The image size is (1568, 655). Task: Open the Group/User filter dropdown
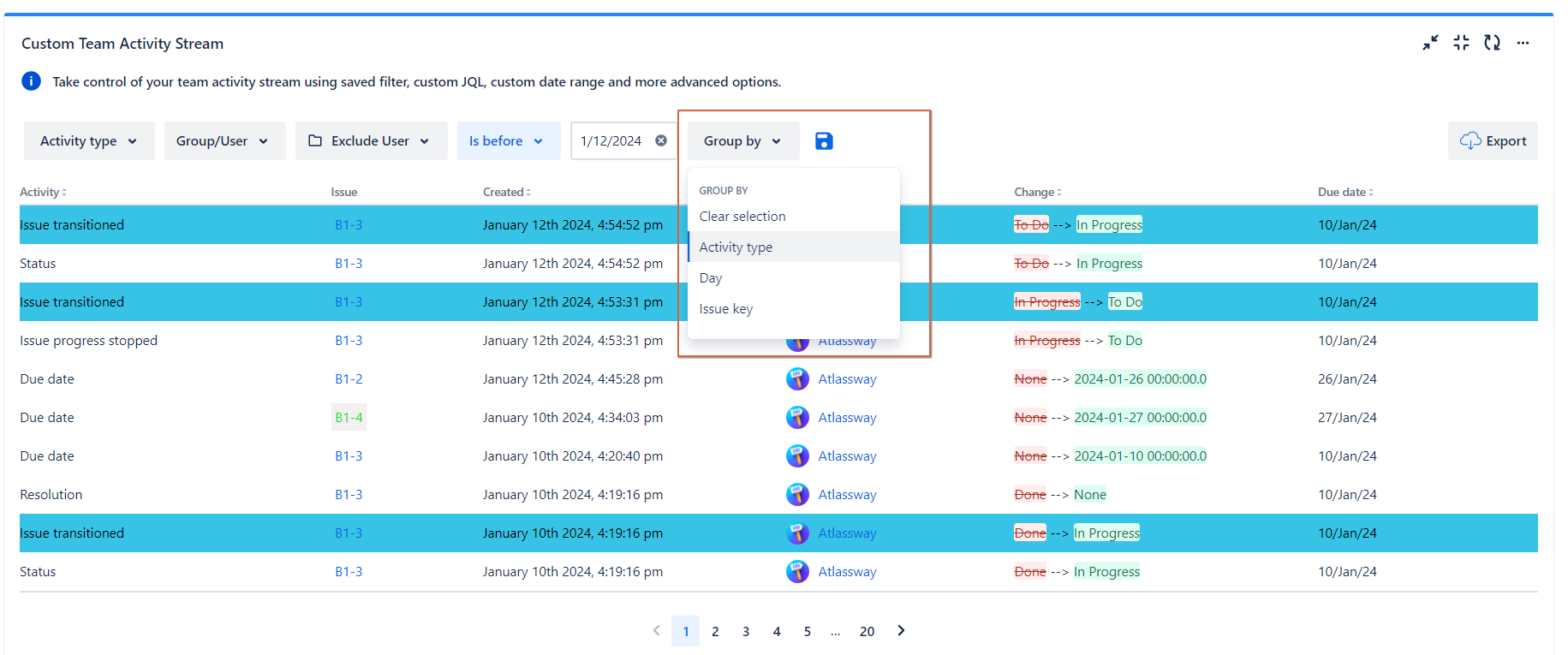tap(224, 141)
